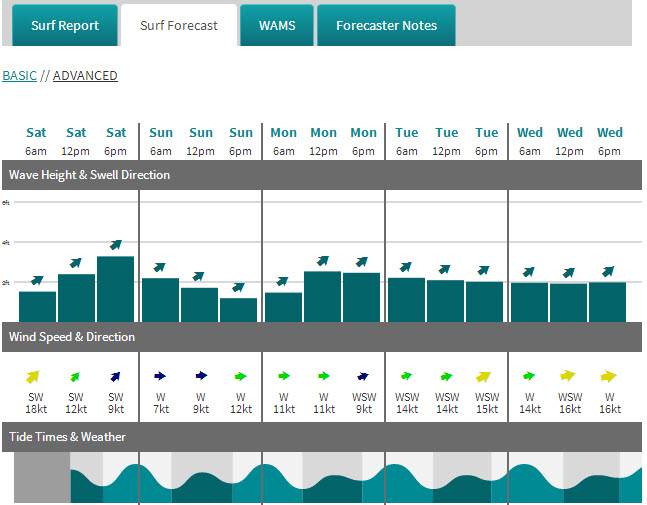Switch to the BASIC forecast view
This screenshot has height=505, width=647.
(19, 76)
